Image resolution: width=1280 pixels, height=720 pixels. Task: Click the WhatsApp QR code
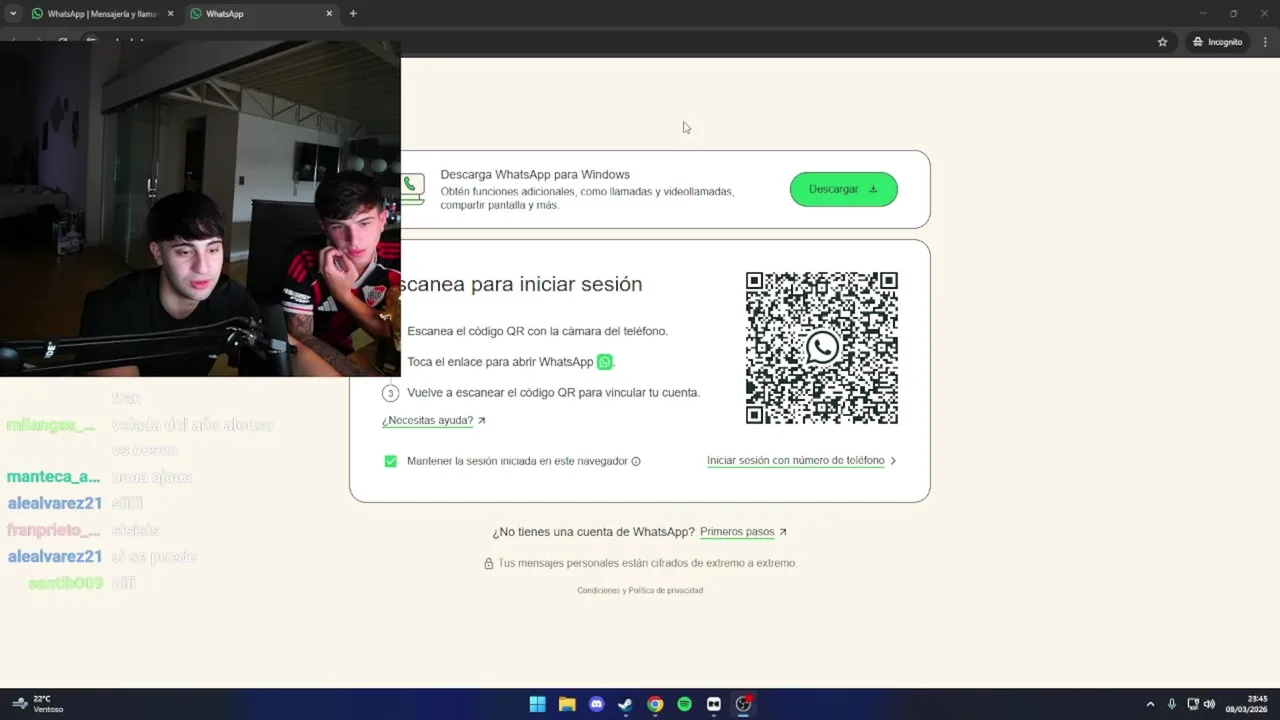pos(822,348)
